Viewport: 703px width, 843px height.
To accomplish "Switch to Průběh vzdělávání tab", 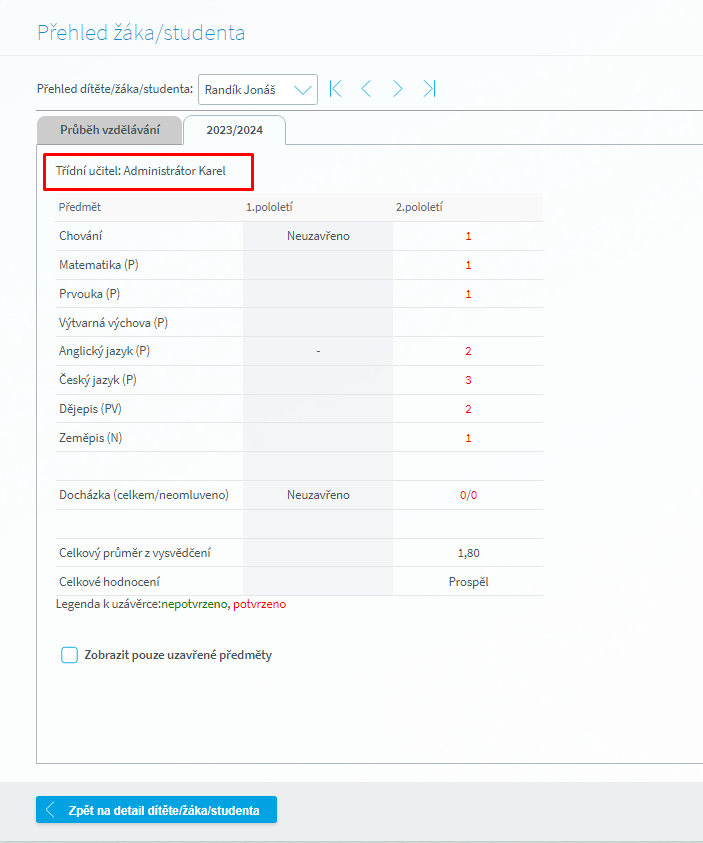I will (109, 130).
